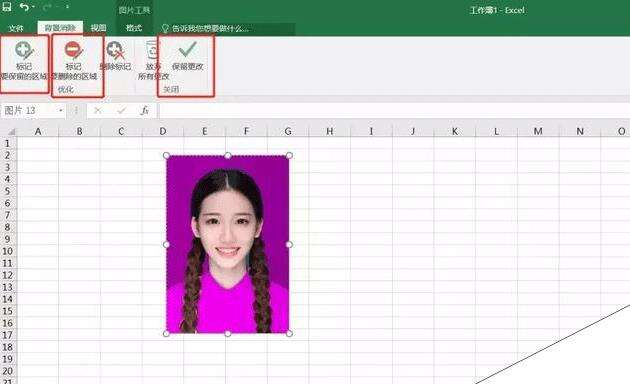Open the Insert Function fx dialog
Screen dimensions: 630x384
(x=145, y=110)
